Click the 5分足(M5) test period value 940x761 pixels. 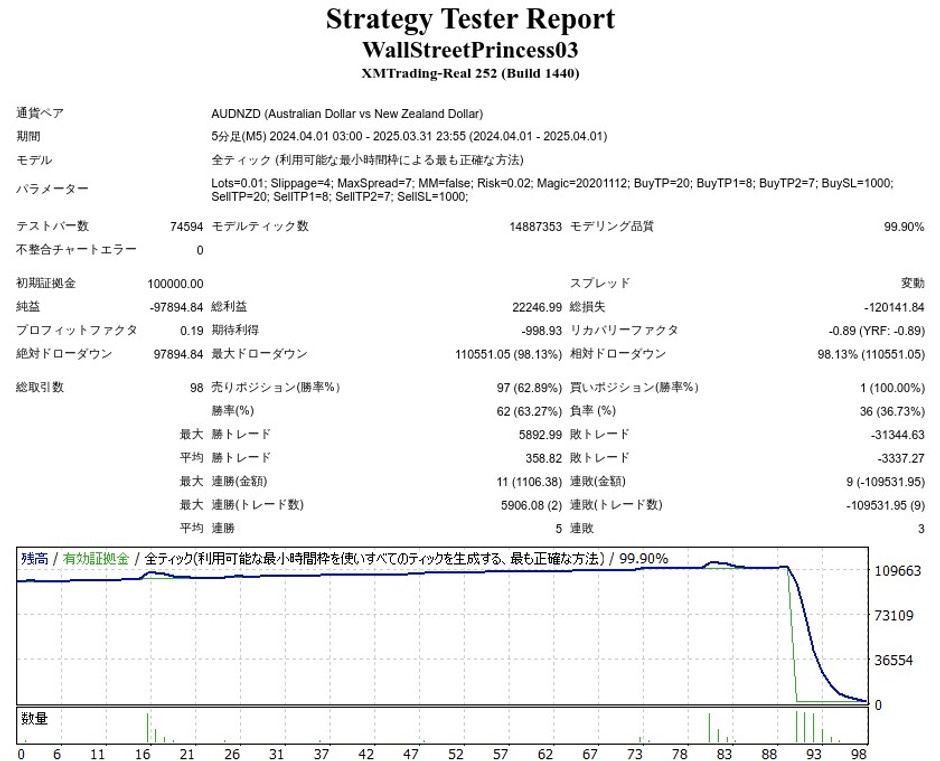(409, 137)
